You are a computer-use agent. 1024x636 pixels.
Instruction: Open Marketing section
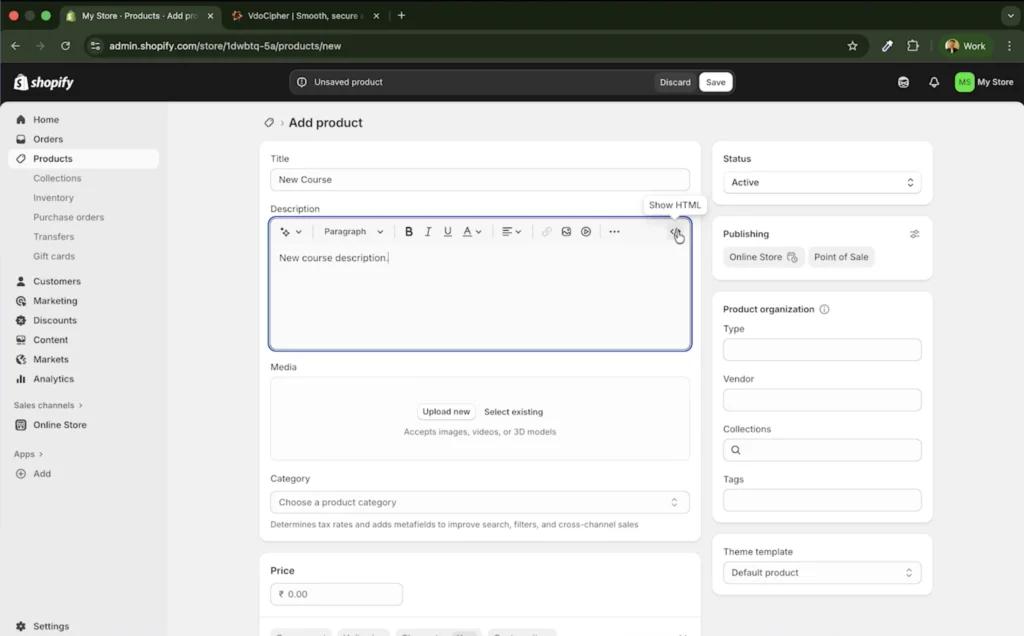pos(84,301)
